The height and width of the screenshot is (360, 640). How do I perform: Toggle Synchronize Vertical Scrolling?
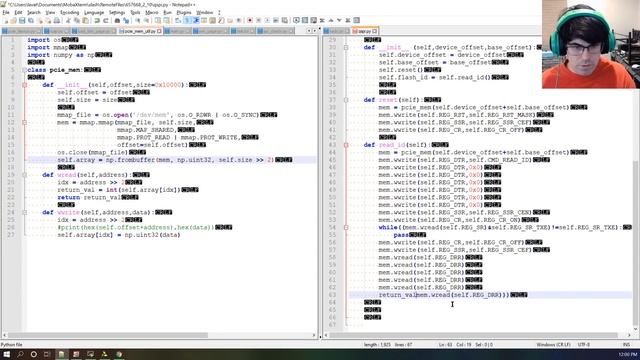(157, 20)
